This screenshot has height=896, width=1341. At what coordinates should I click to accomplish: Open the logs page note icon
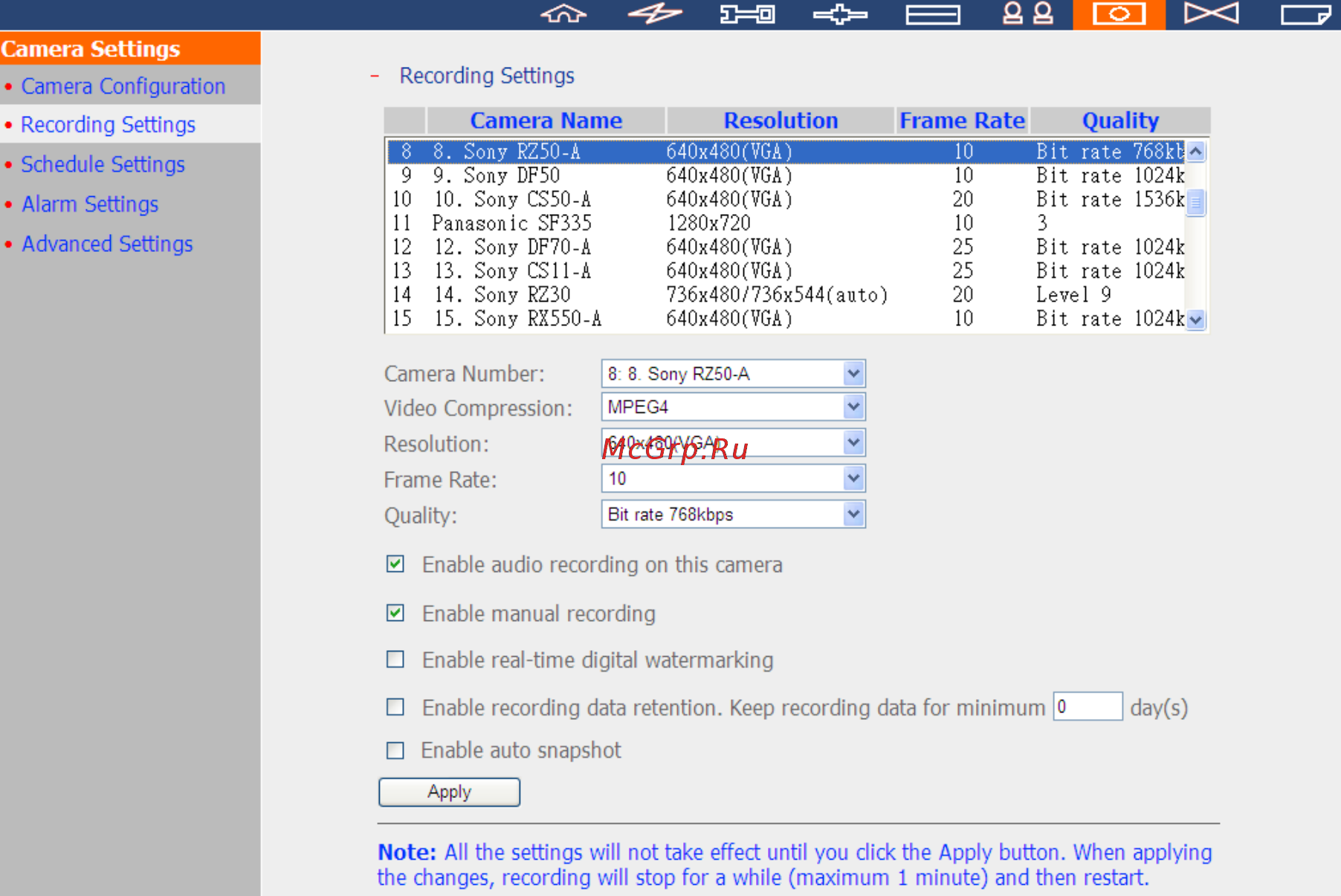pos(1305,14)
